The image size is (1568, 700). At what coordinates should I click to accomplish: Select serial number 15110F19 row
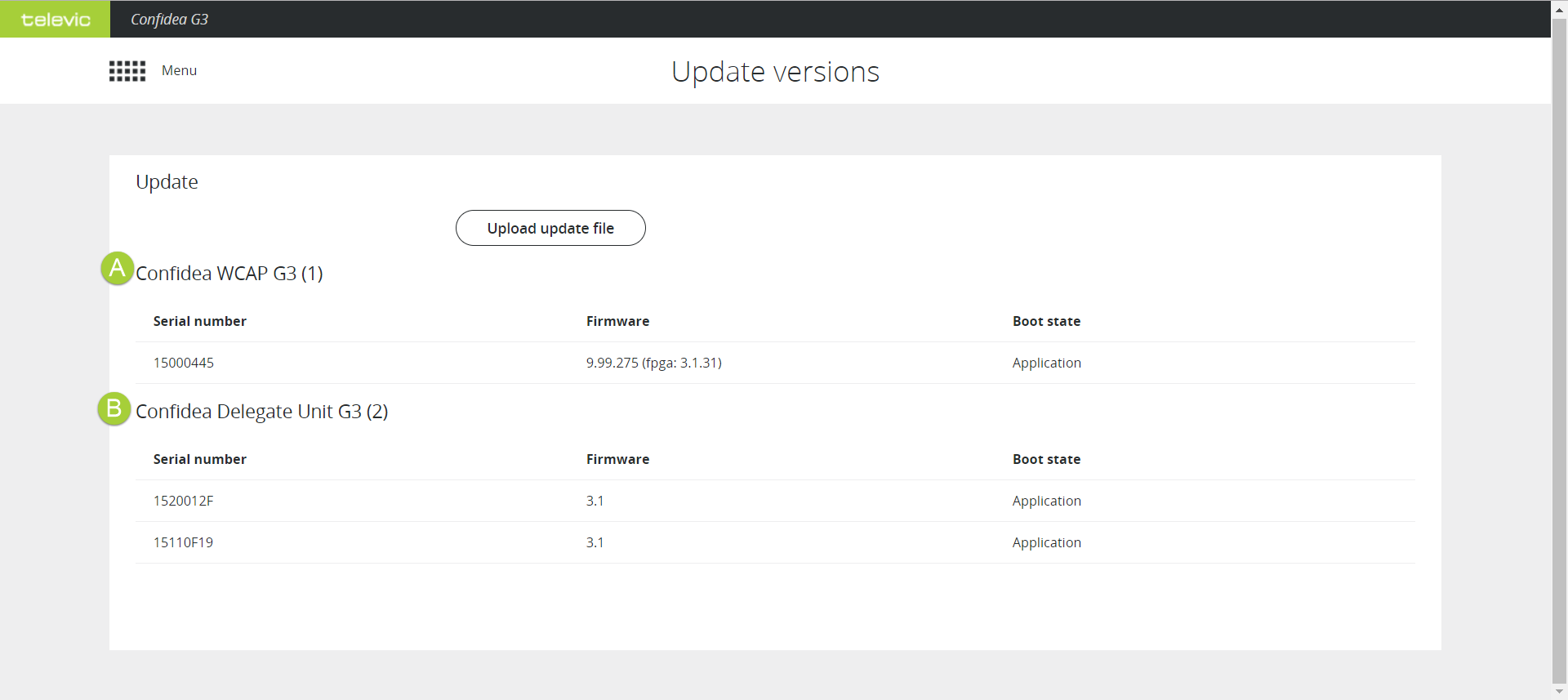[184, 542]
